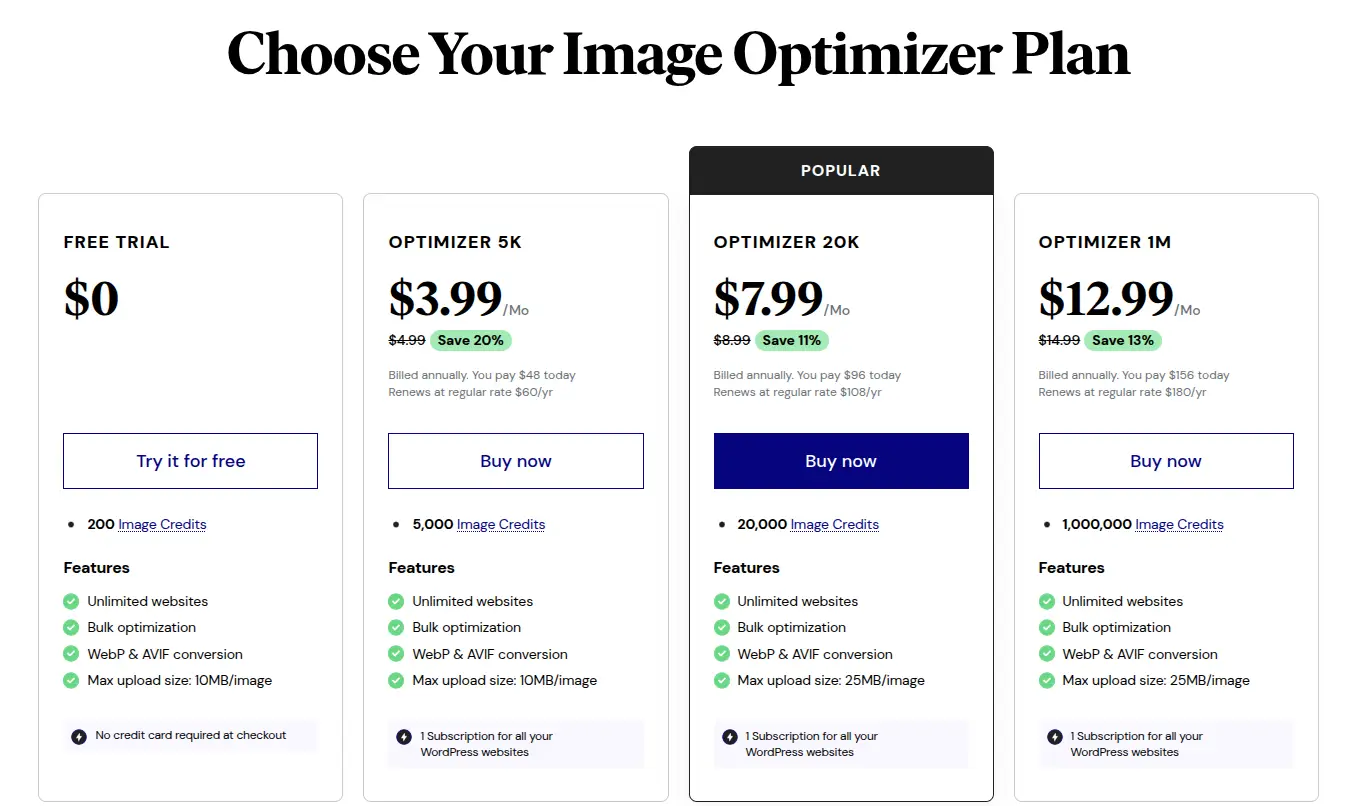
Task: Click Buy now on Optimizer 5K plan
Action: 515,461
